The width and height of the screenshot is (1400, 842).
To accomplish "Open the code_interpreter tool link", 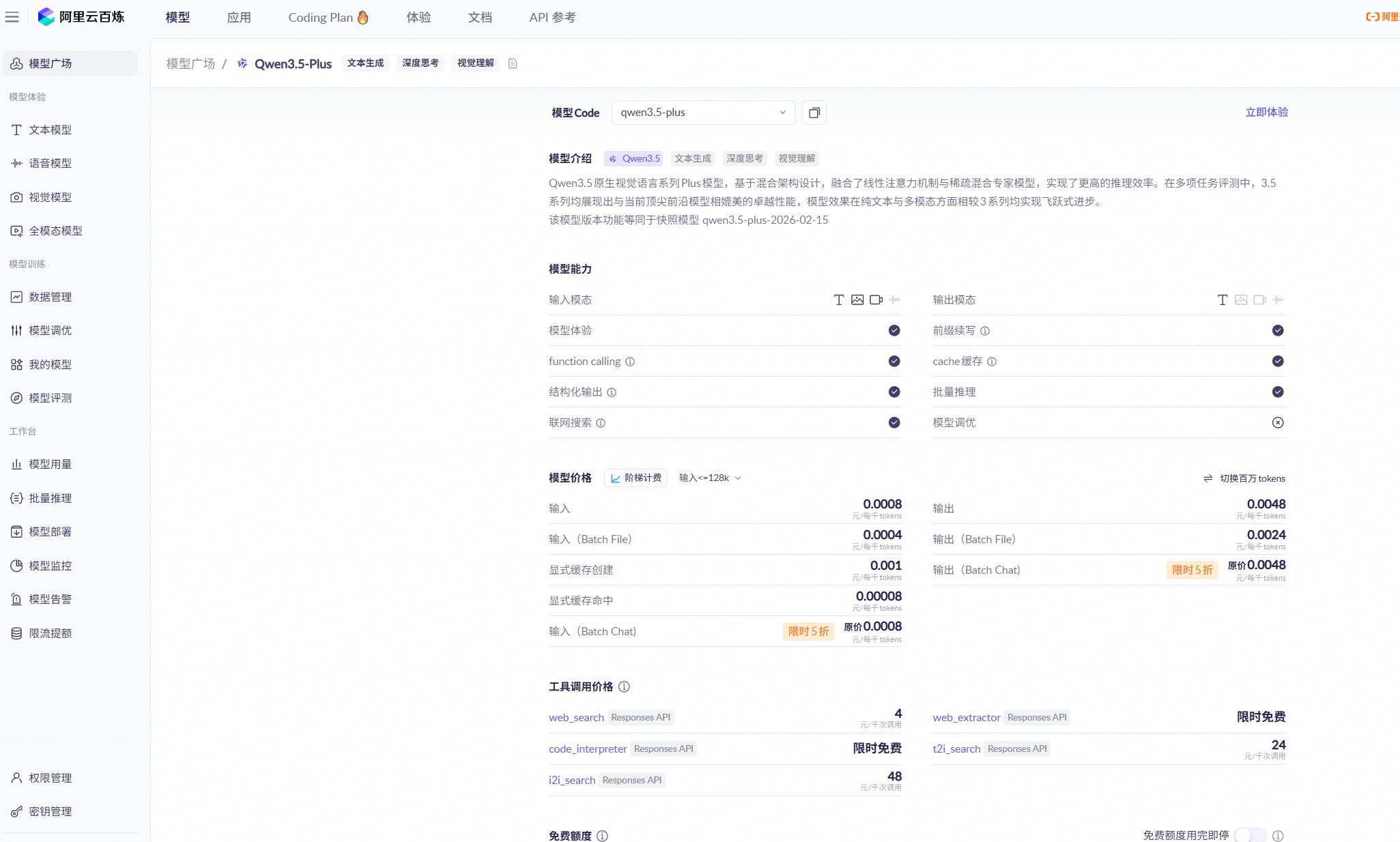I will pos(587,749).
